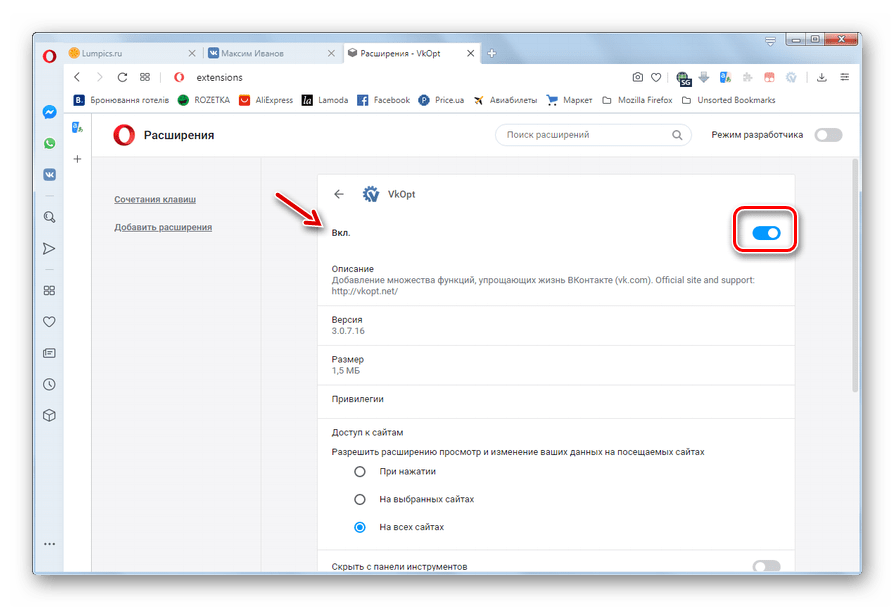Toggle hide from toolbar switch
The image size is (895, 608).
(766, 566)
